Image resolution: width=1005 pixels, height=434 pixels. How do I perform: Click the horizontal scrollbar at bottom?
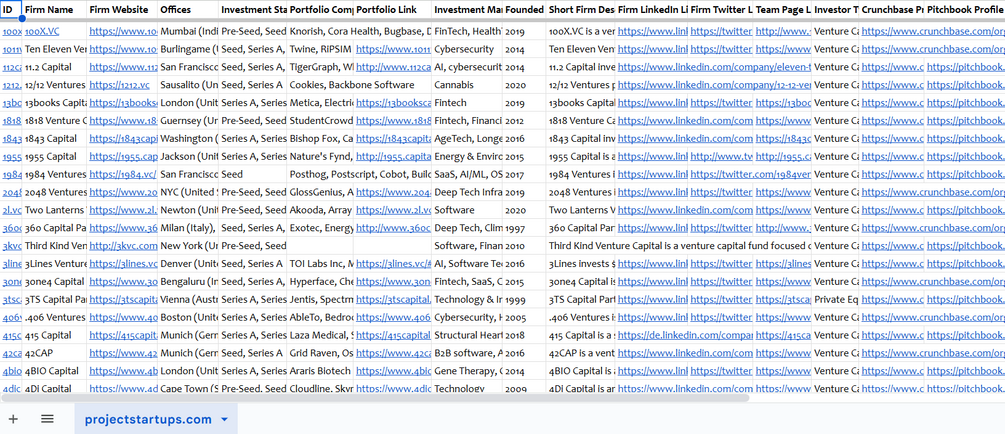[375, 397]
